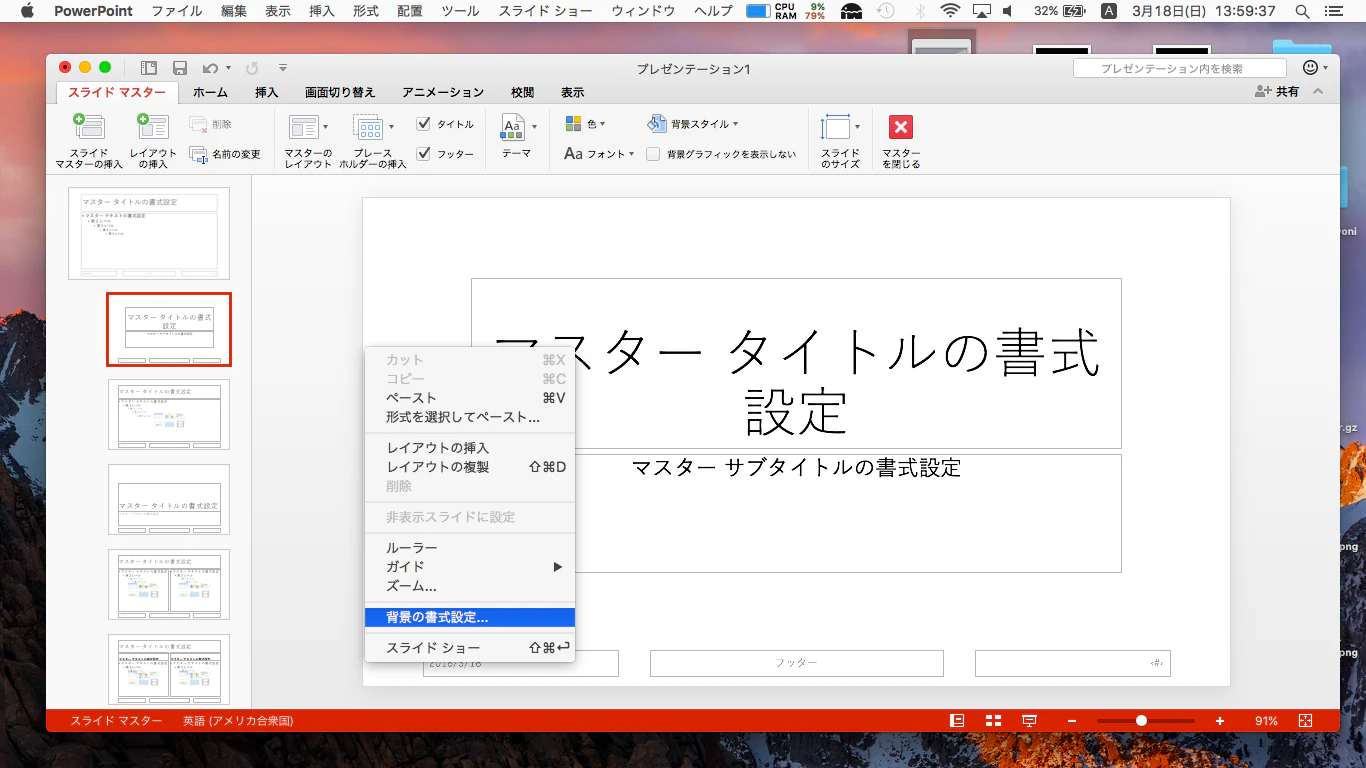
Task: Toggle the sidebar layout icon in title bar
Action: (149, 68)
